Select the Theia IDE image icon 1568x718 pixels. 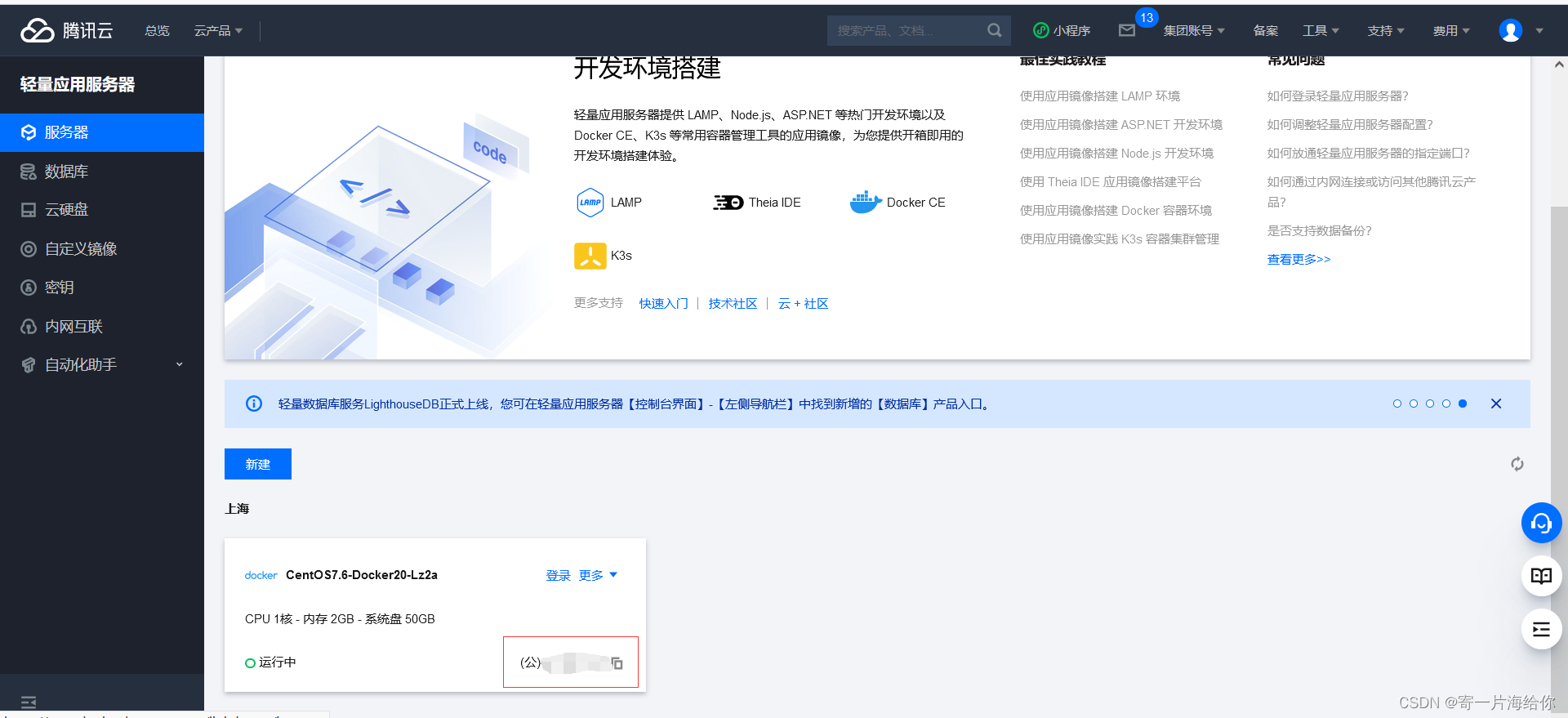coord(728,203)
